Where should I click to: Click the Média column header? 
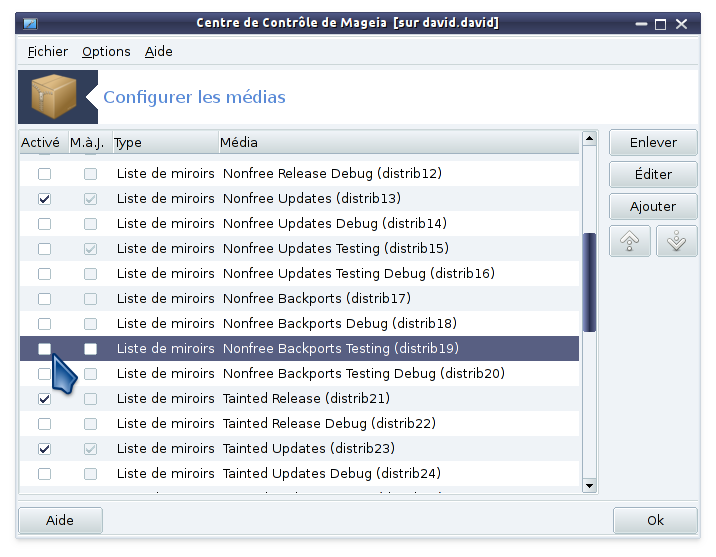pyautogui.click(x=399, y=142)
